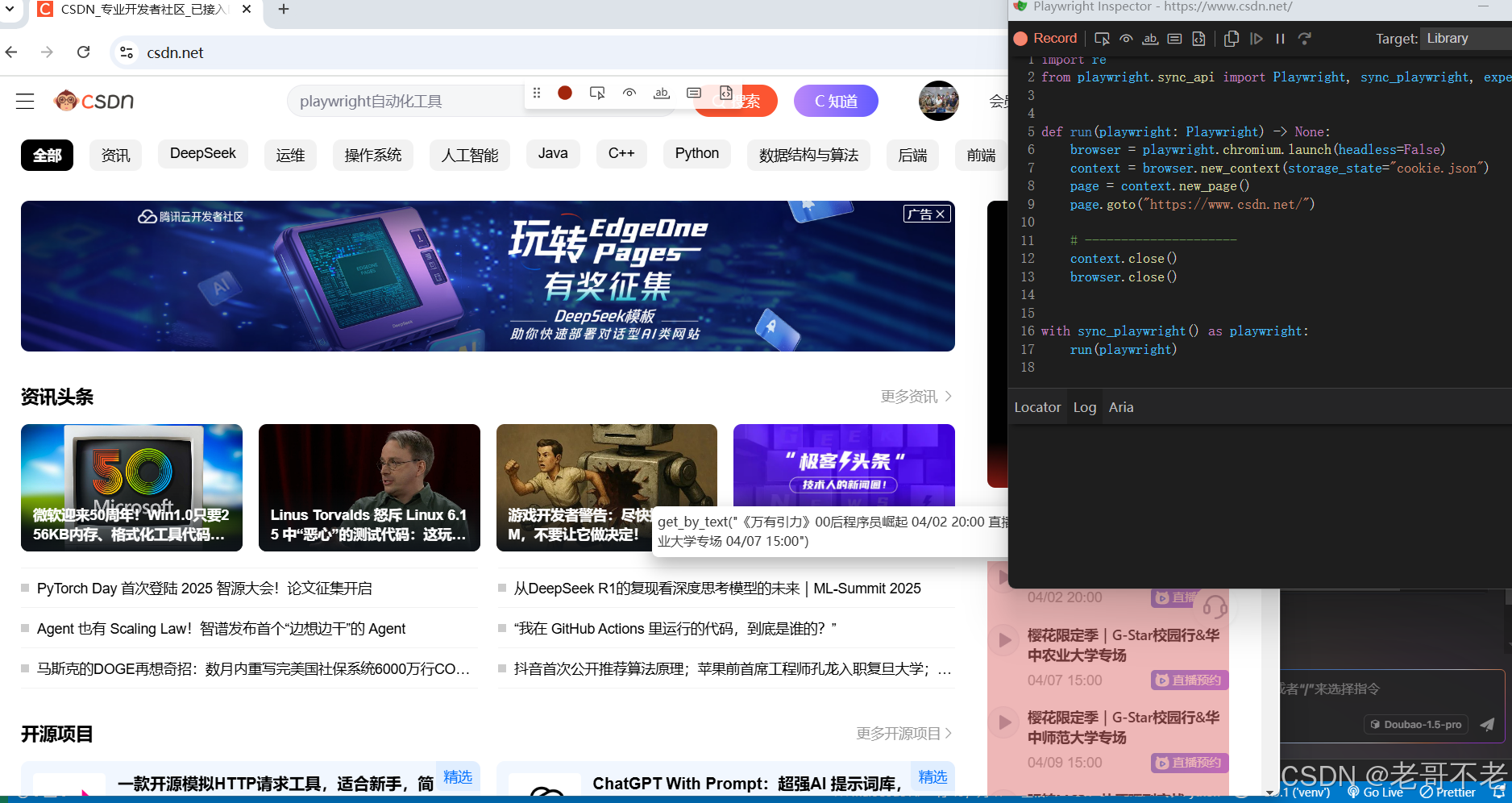The image size is (1512, 803).
Task: Click the Record button in Playwright Inspector
Action: [x=1045, y=39]
